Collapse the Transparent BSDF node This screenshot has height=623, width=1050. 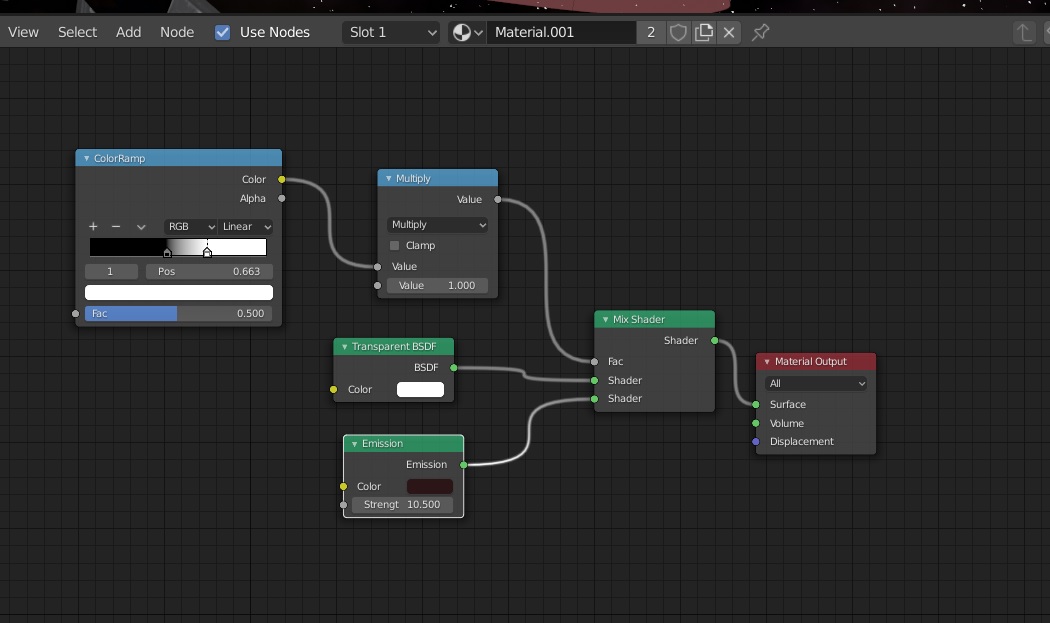point(344,346)
